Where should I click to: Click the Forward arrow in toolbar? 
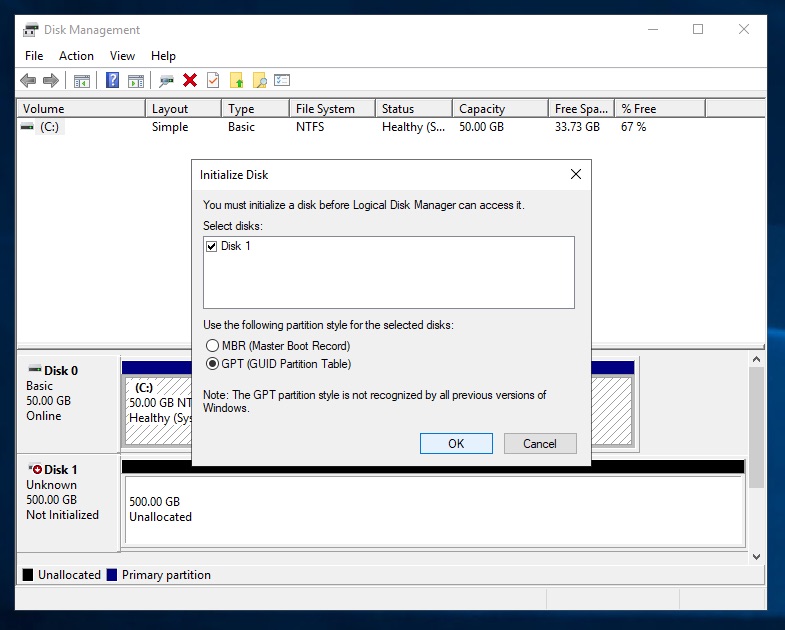tap(50, 81)
